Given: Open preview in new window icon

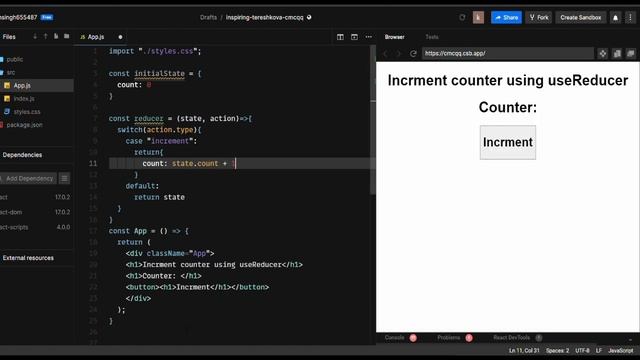Looking at the screenshot, I should [x=631, y=53].
